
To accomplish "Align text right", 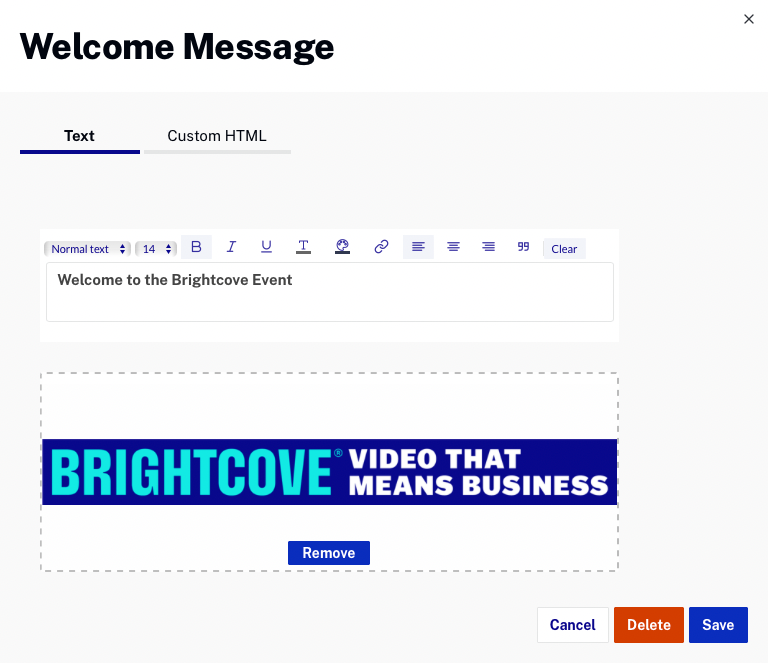I will pos(488,247).
